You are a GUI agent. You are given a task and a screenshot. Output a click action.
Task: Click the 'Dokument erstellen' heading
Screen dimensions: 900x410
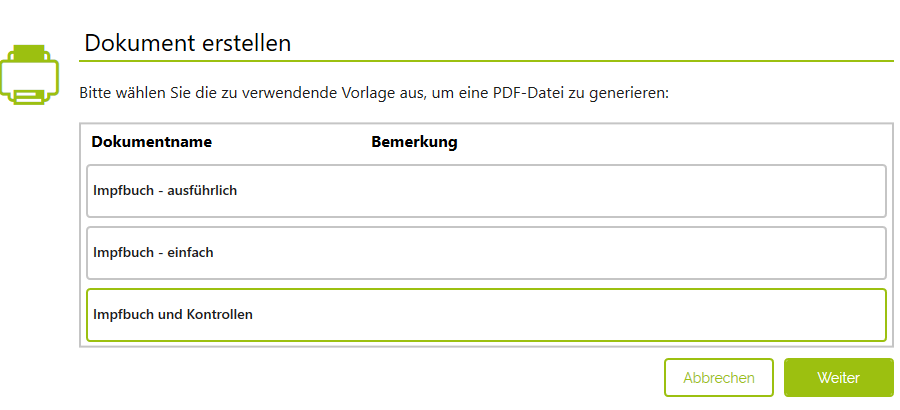pos(187,43)
